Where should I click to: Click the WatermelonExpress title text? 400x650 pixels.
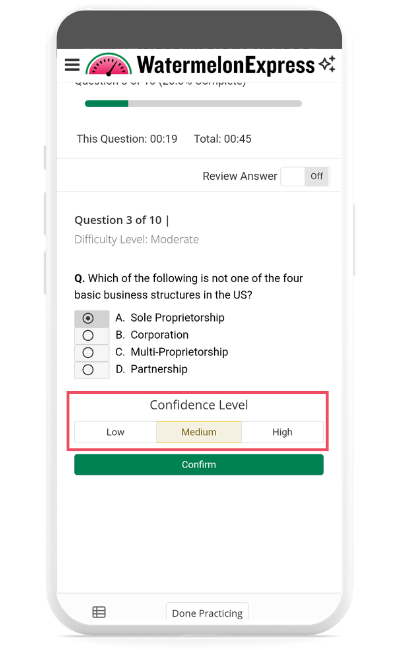226,65
